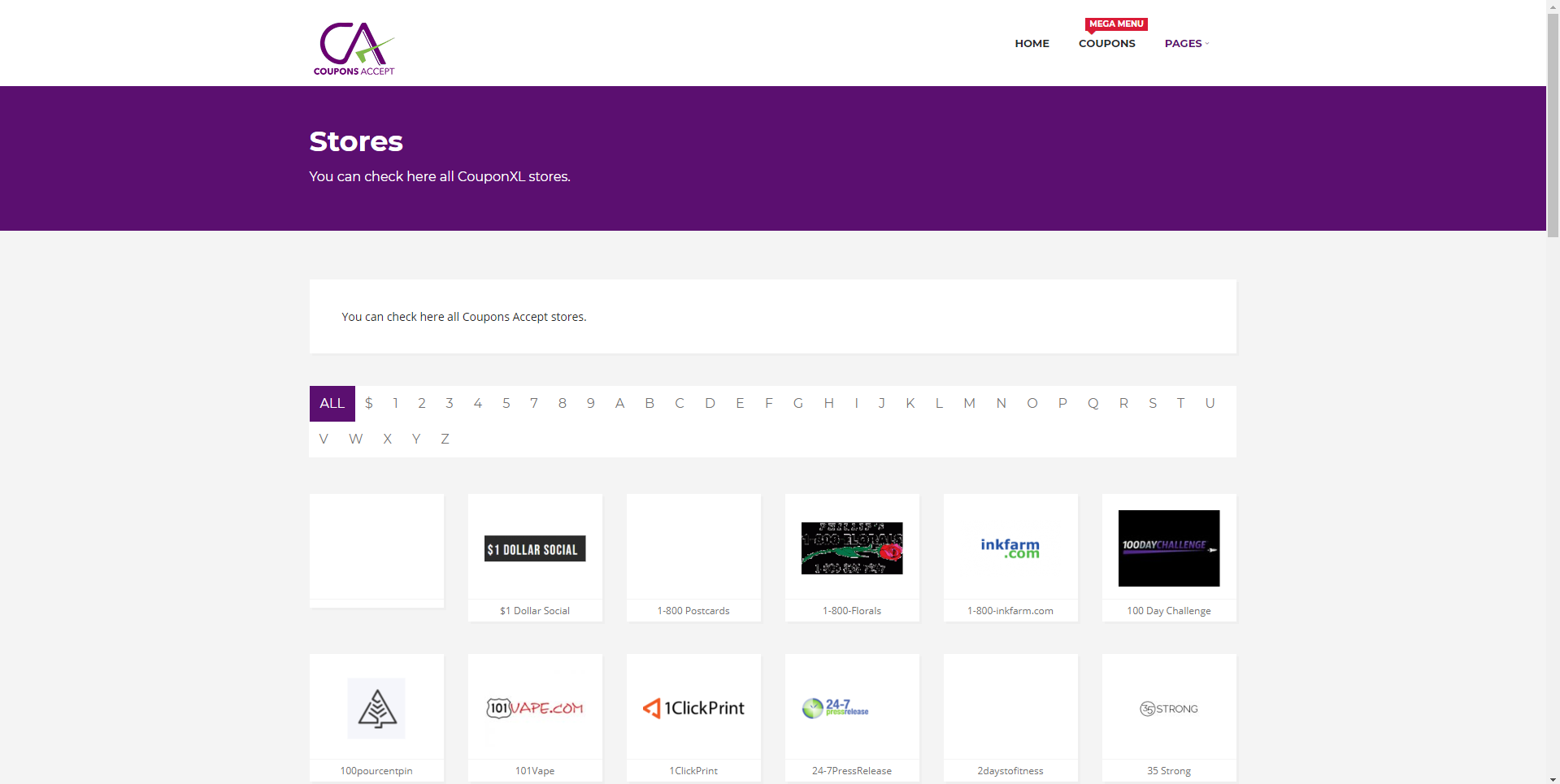Filter stores starting with 2
Viewport: 1560px width, 784px height.
pos(422,404)
